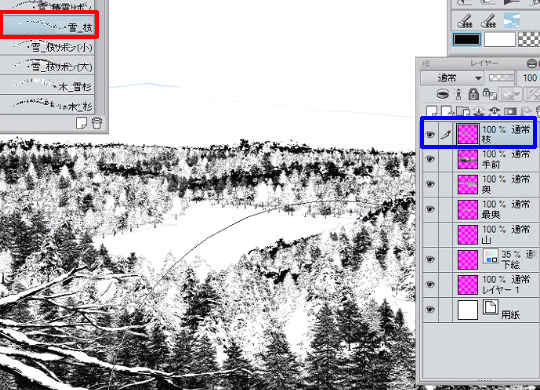
Task: Pick the black main color swatch
Action: click(x=466, y=40)
